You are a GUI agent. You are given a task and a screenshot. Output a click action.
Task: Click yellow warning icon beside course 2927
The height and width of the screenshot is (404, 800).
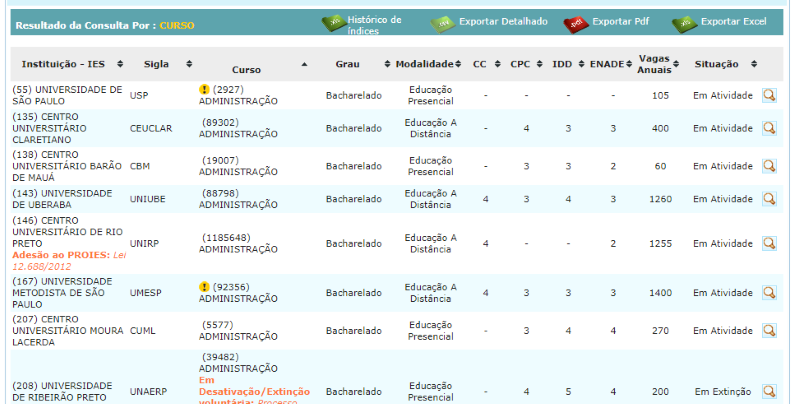pos(204,89)
